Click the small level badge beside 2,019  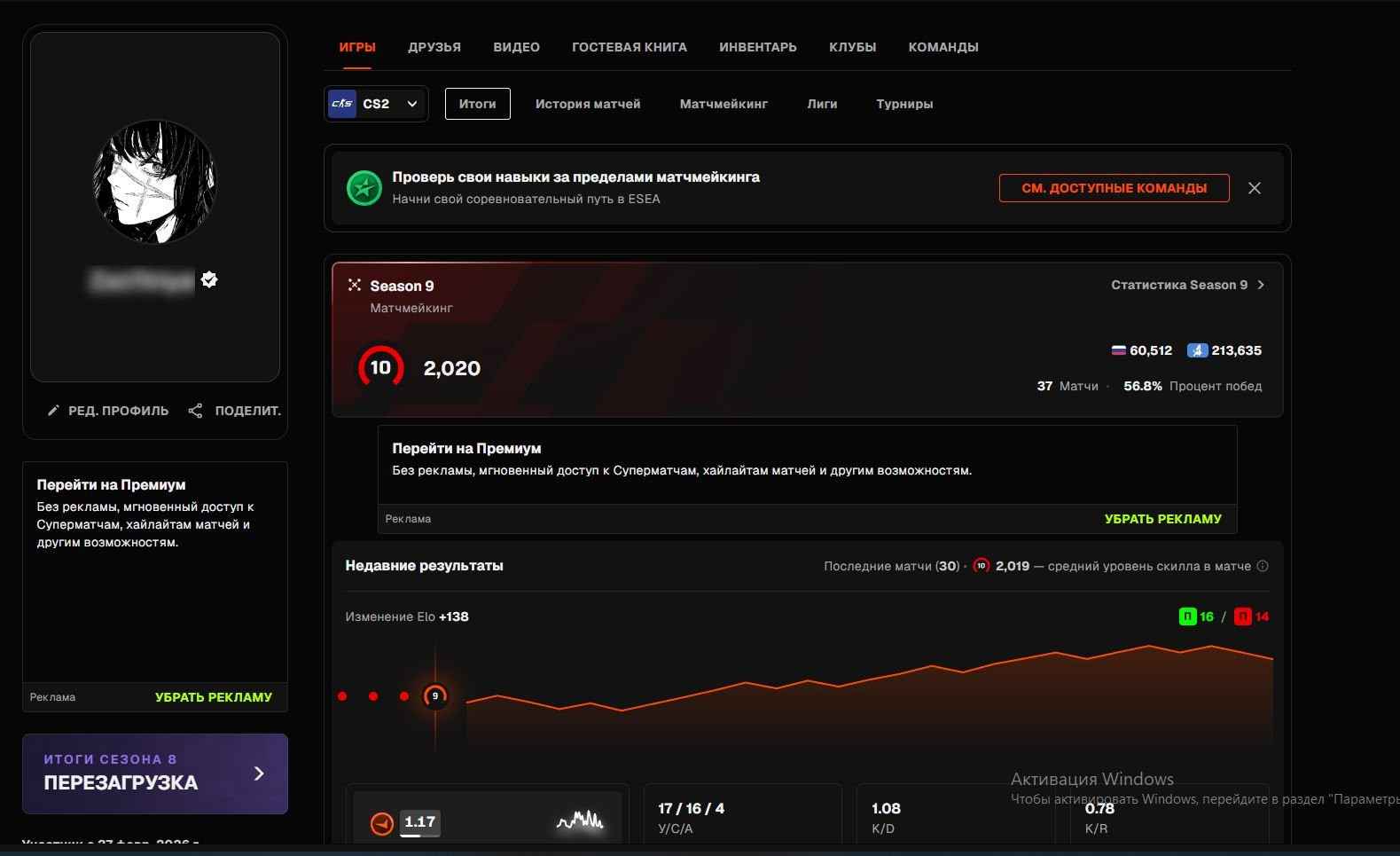982,566
